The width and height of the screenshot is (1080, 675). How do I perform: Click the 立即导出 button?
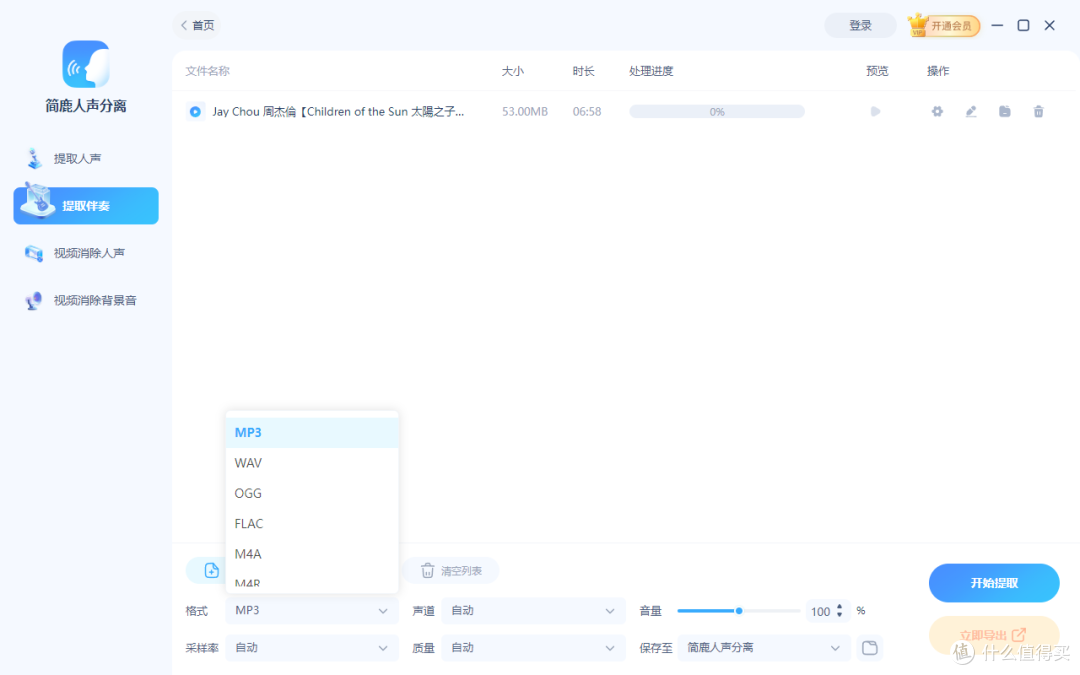[x=994, y=635]
